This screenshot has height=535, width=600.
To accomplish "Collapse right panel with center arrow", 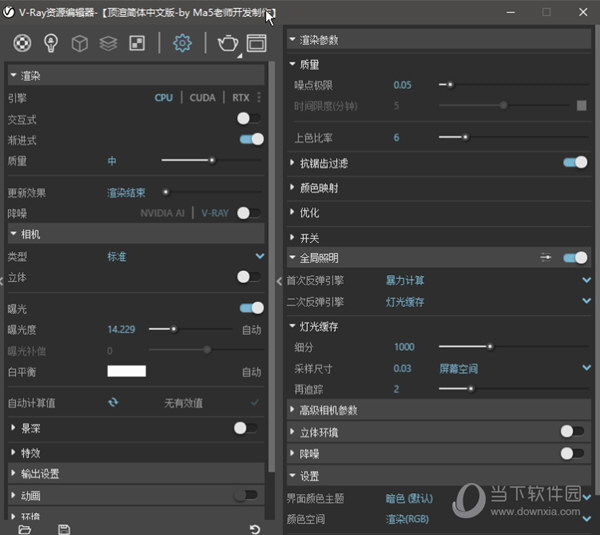I will [279, 282].
